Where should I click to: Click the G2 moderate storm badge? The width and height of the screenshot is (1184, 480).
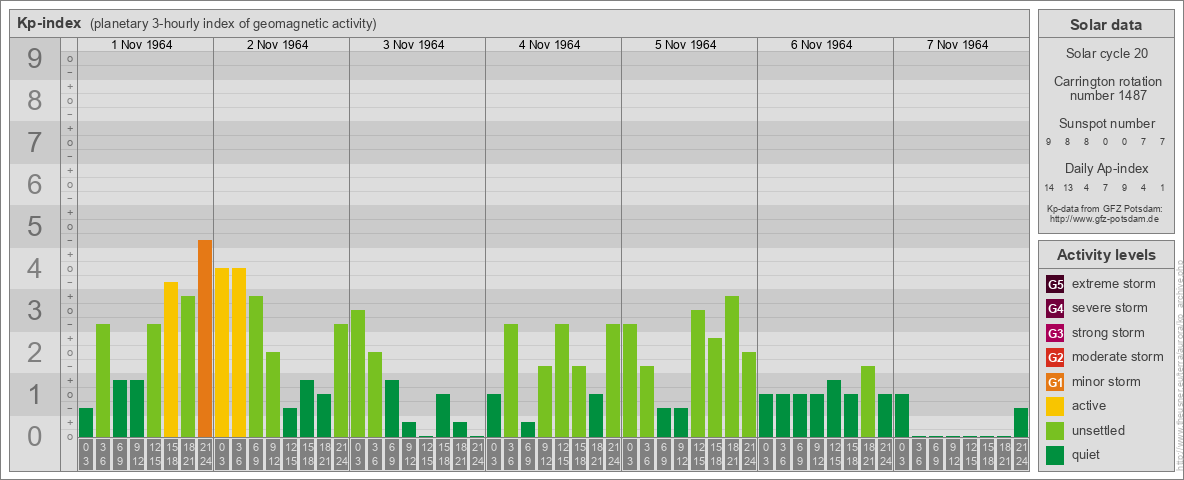[x=1055, y=357]
